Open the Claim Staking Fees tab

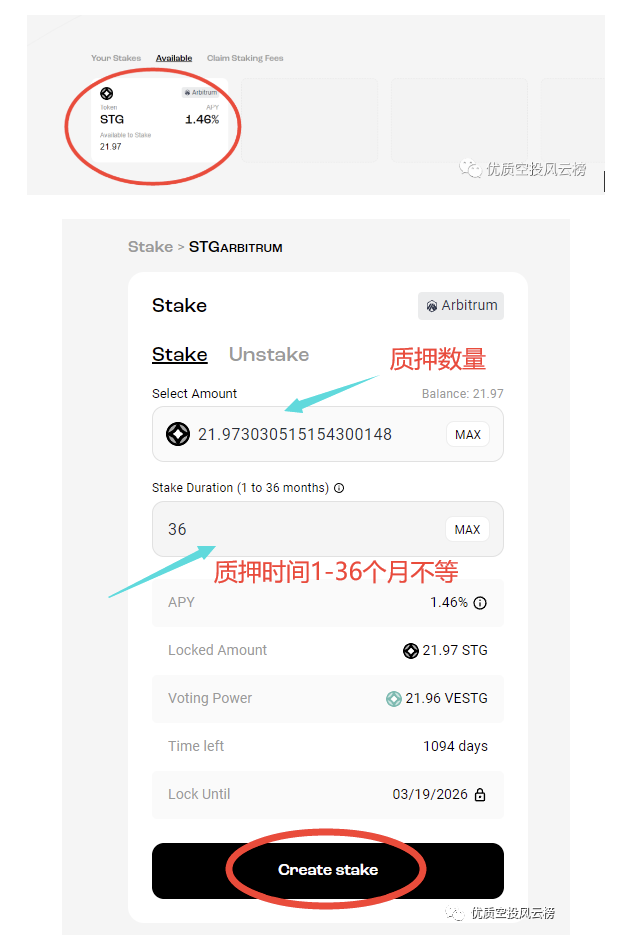[x=245, y=58]
